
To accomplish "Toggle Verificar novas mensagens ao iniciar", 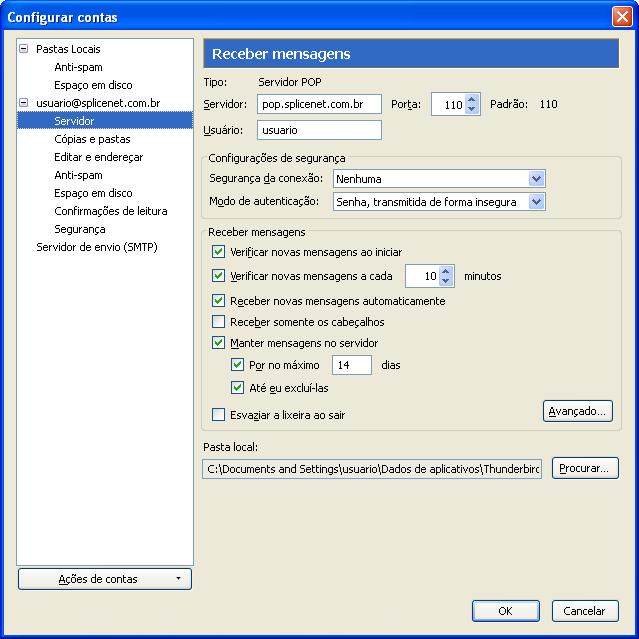I will 218,251.
